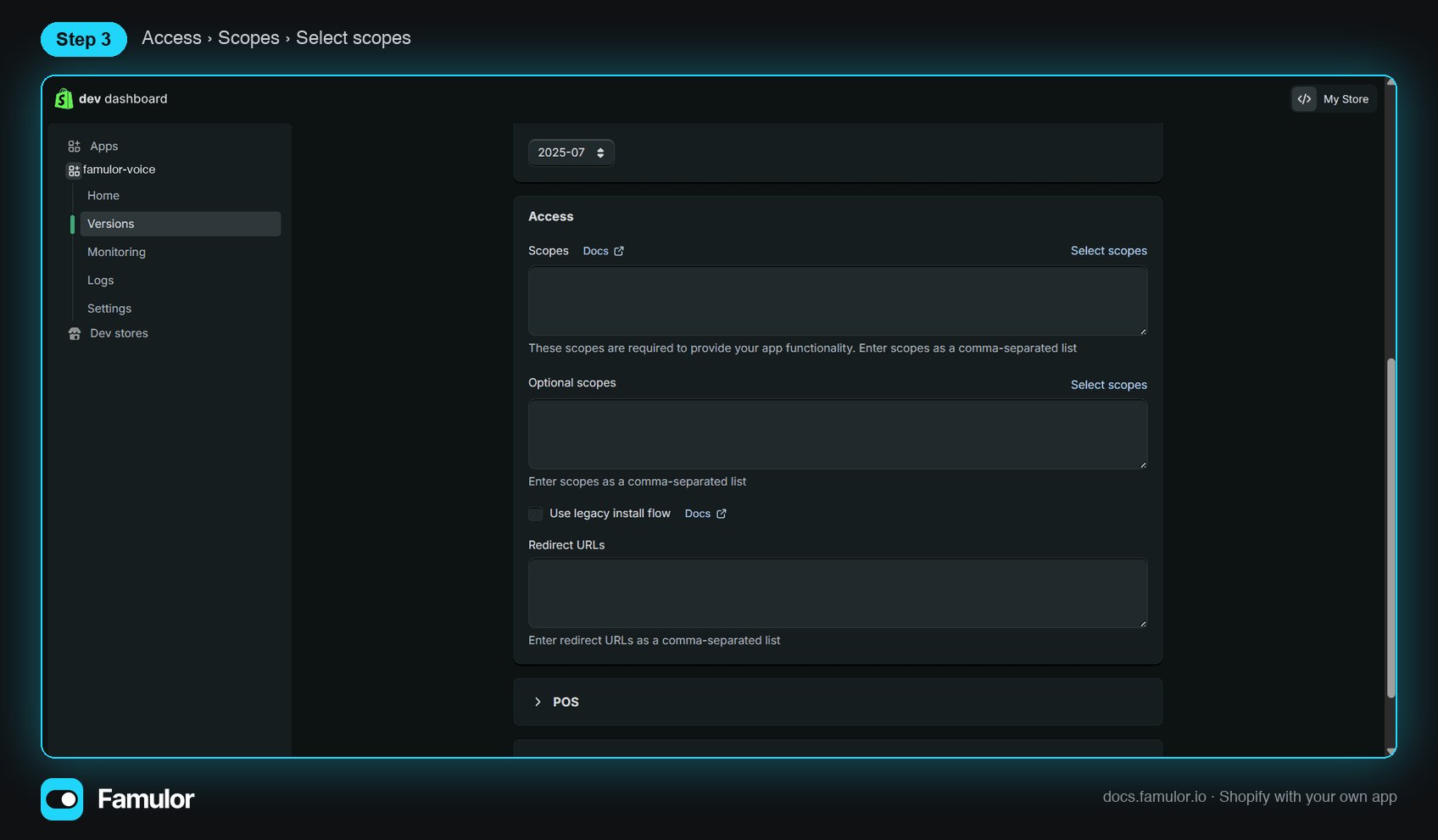The image size is (1438, 840).
Task: Click the scrollbar up arrow
Action: 1391,81
